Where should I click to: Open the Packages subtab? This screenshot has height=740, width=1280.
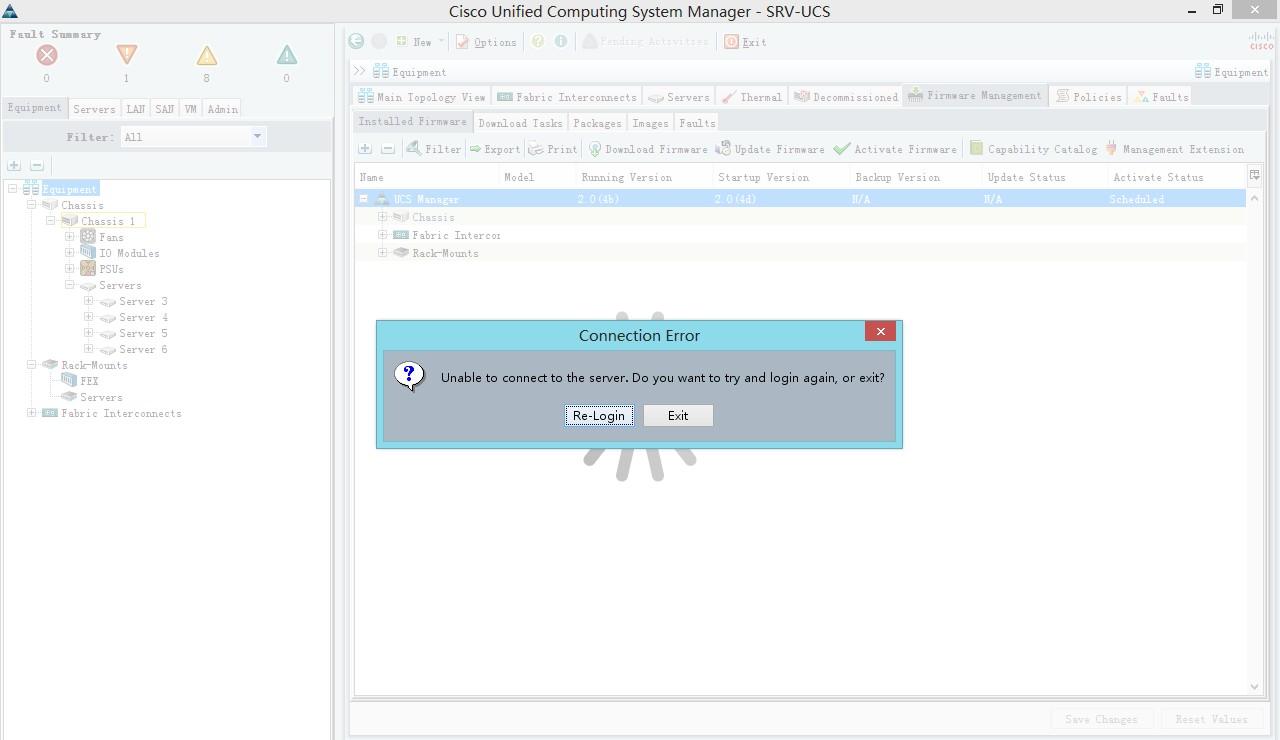[x=597, y=123]
